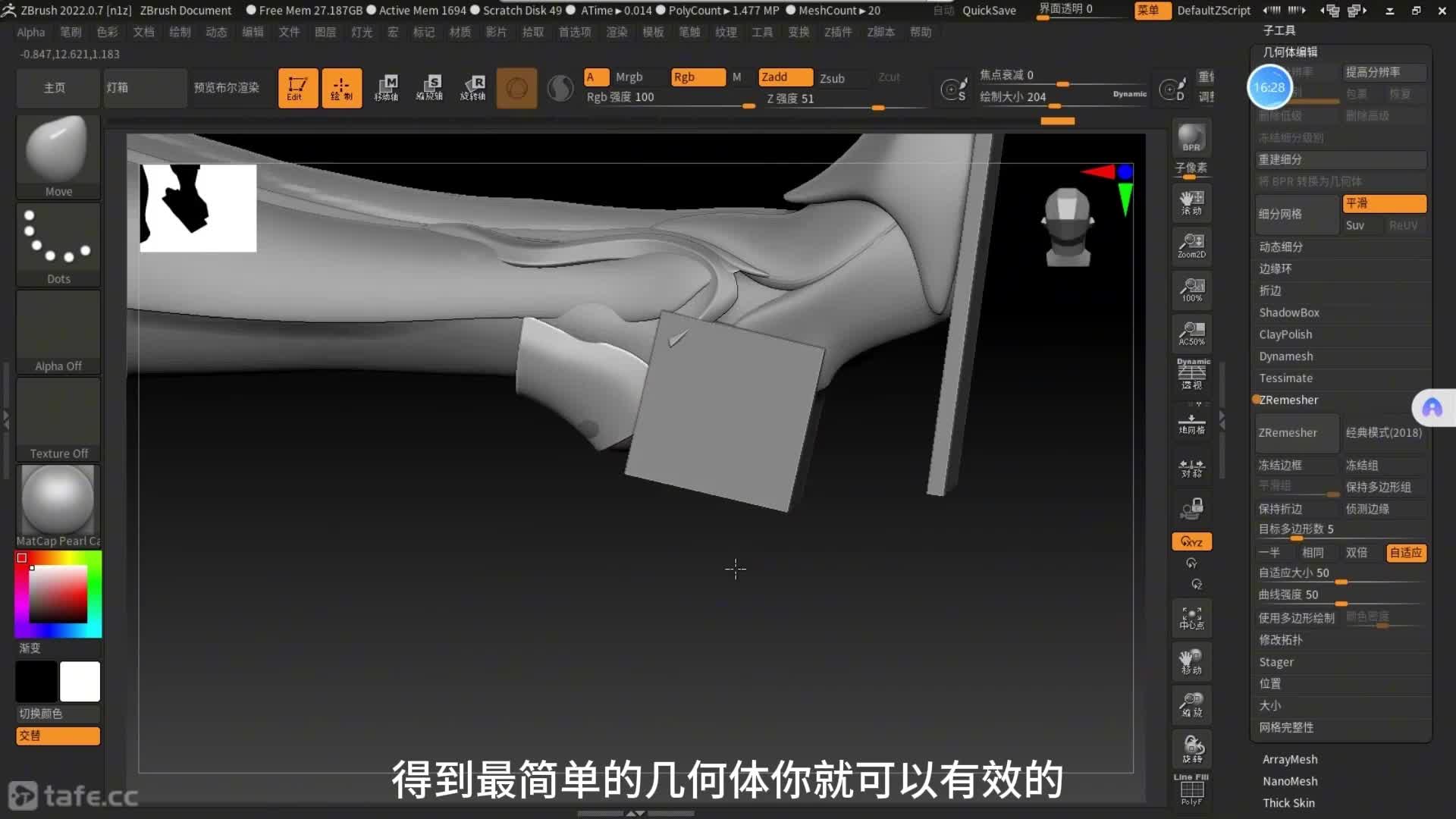Click the Line Fill PolyF icon
Image resolution: width=1456 pixels, height=819 pixels.
pyautogui.click(x=1191, y=790)
